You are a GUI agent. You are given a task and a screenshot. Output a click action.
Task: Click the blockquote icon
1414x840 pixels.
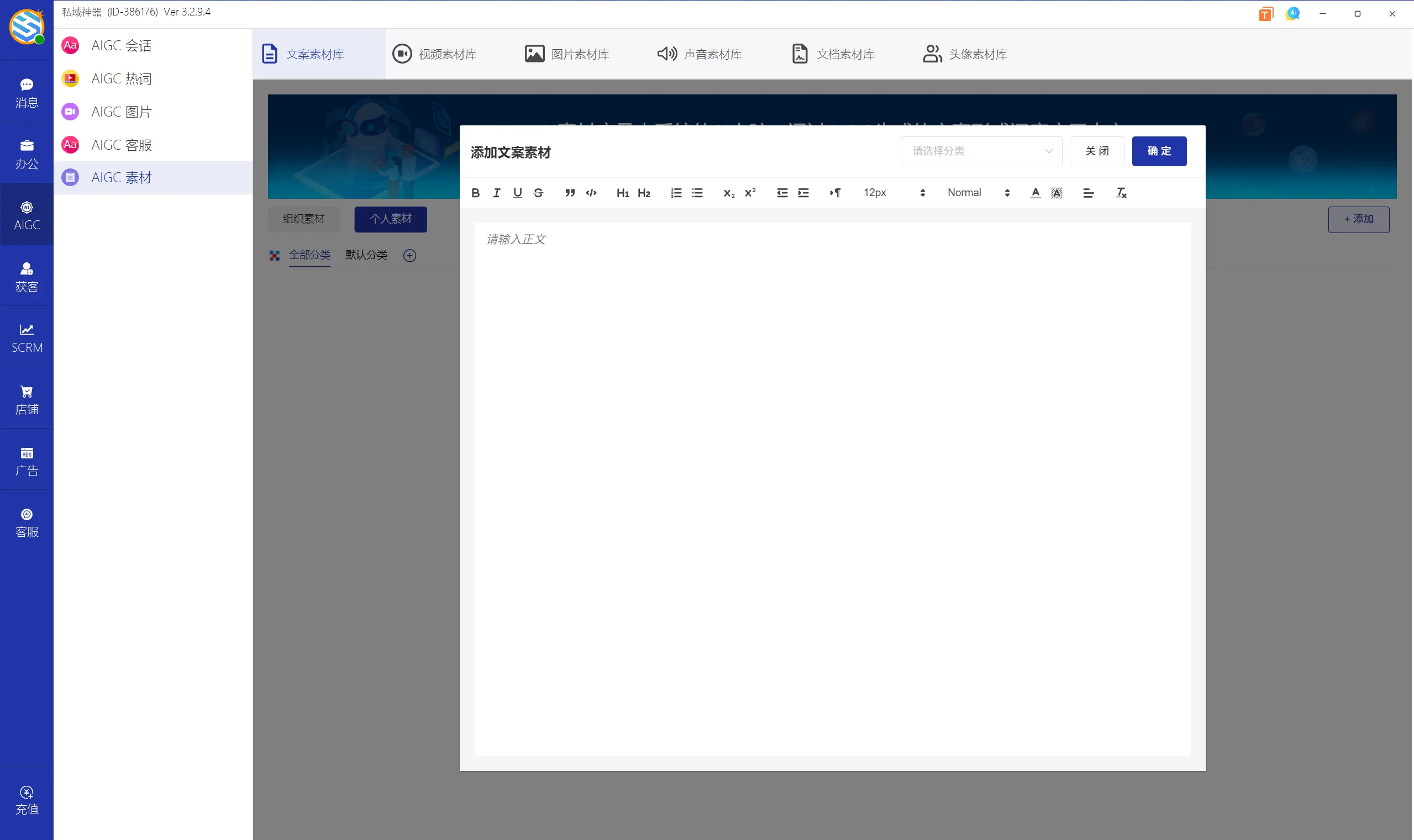570,193
